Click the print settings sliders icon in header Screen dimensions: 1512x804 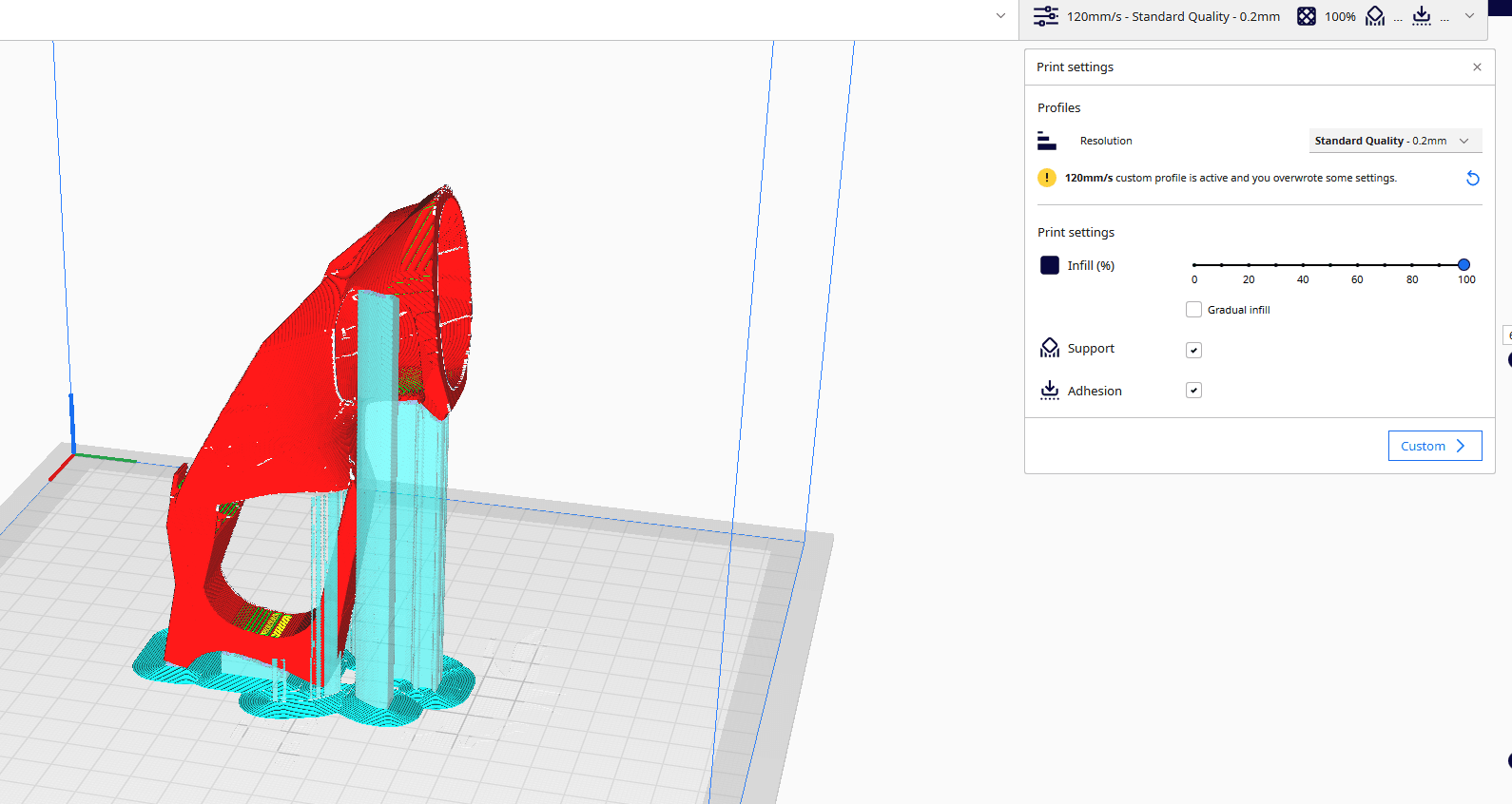(x=1045, y=16)
